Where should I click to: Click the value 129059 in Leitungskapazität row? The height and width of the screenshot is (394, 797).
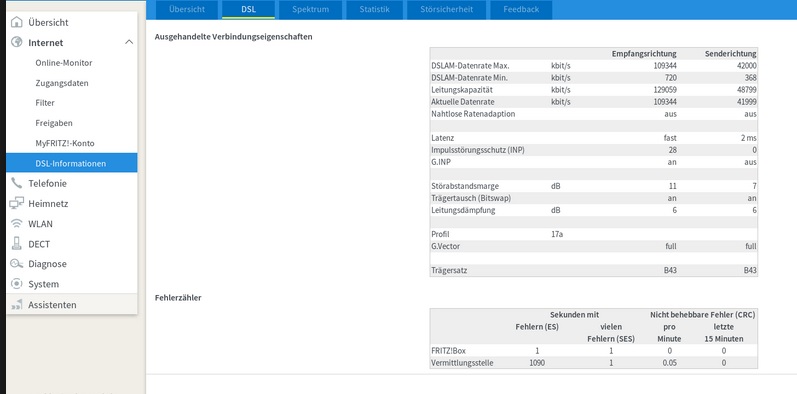pyautogui.click(x=665, y=89)
